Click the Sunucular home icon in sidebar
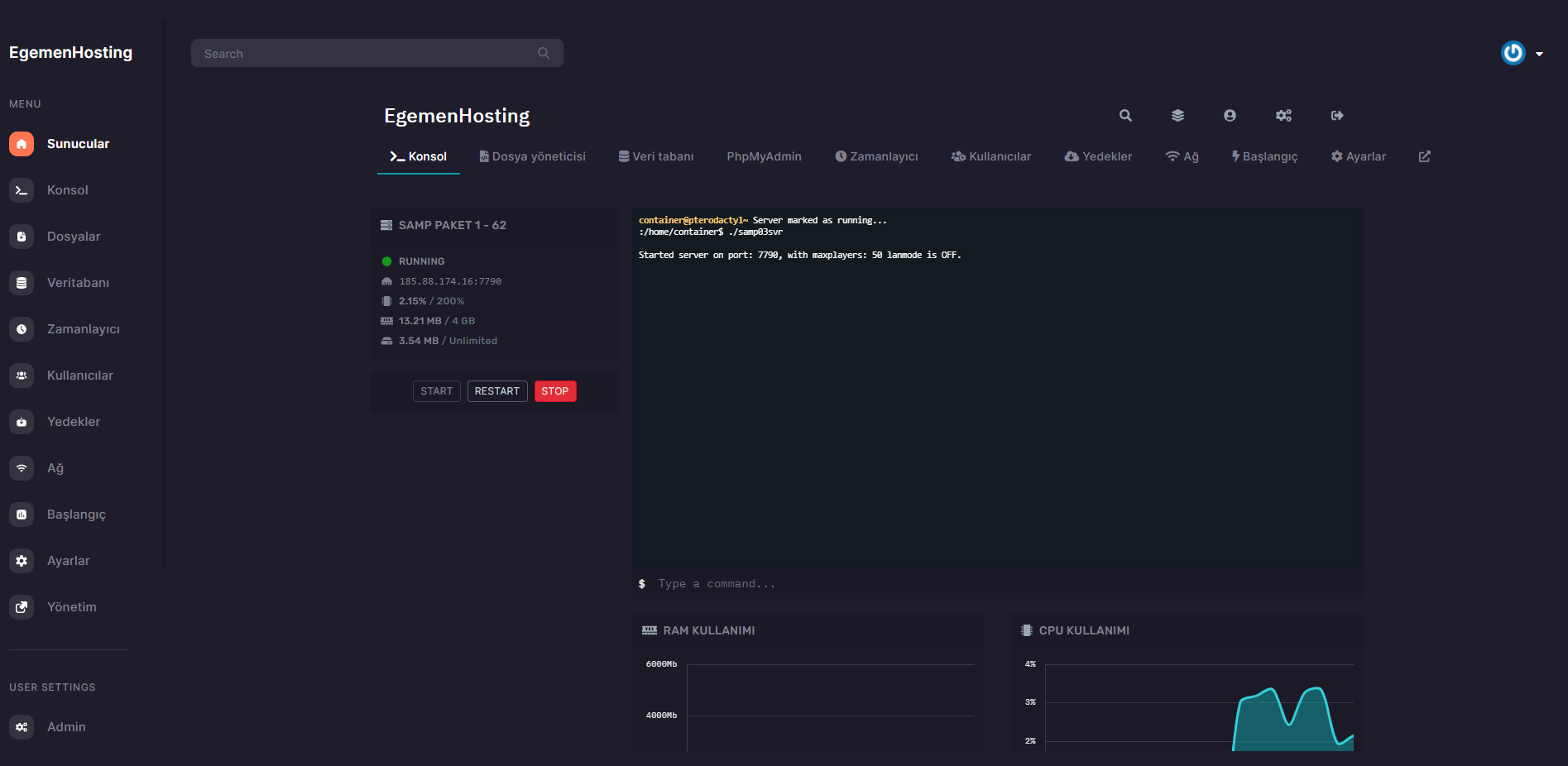1568x766 pixels. pos(22,144)
